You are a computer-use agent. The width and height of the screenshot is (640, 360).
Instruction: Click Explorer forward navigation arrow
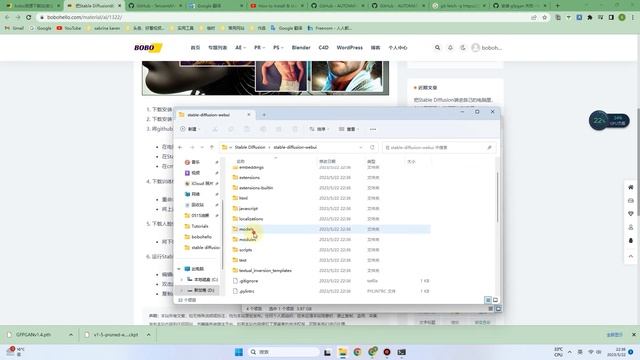tap(192, 147)
